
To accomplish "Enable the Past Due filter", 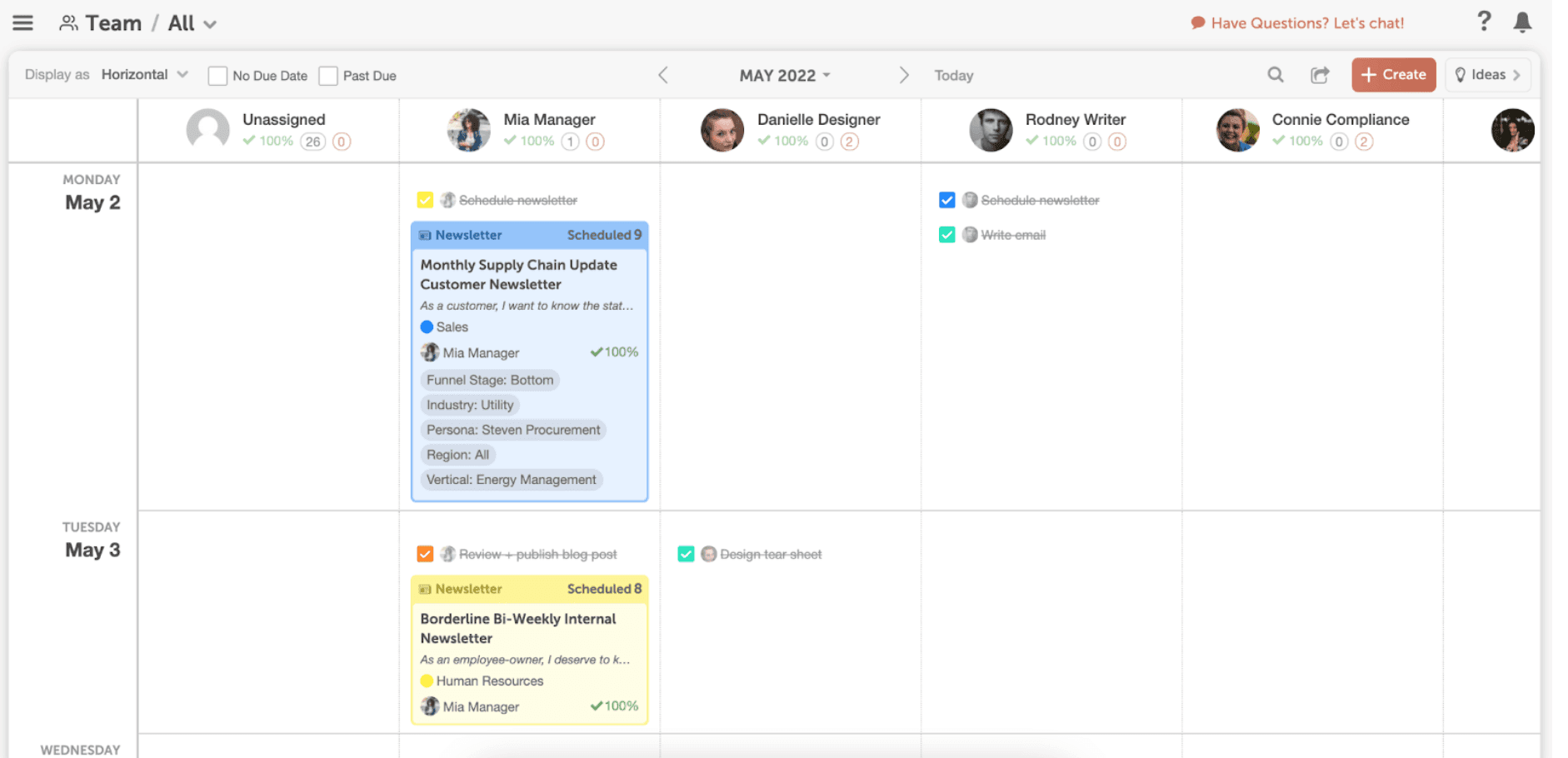I will 329,75.
